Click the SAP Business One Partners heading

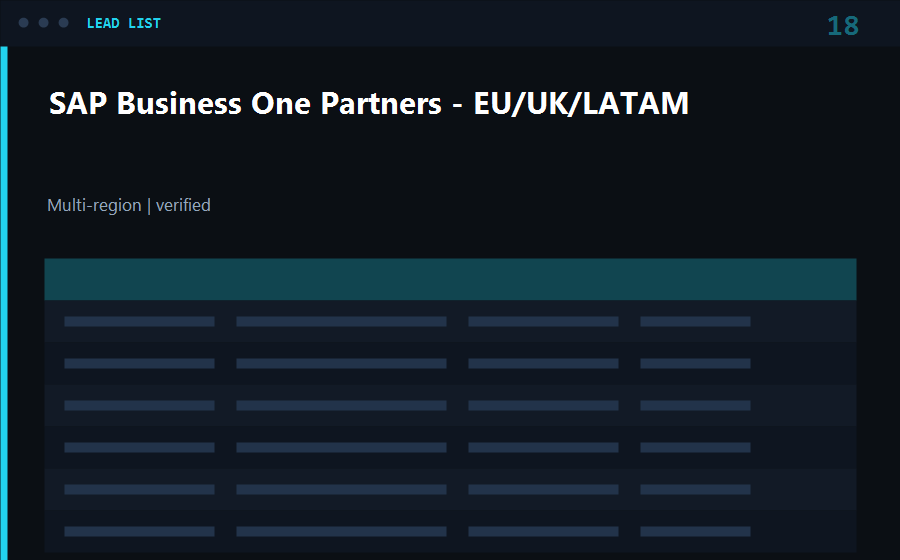[x=368, y=104]
